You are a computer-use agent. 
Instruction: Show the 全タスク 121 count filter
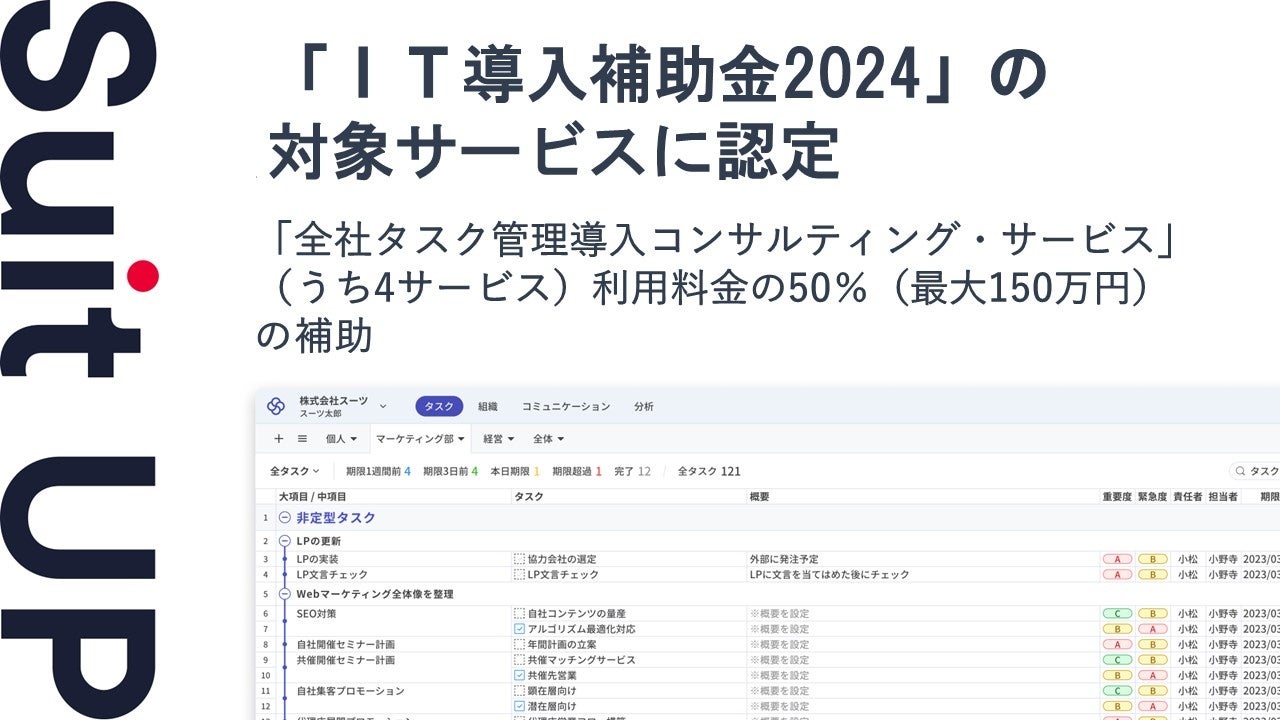pyautogui.click(x=709, y=471)
